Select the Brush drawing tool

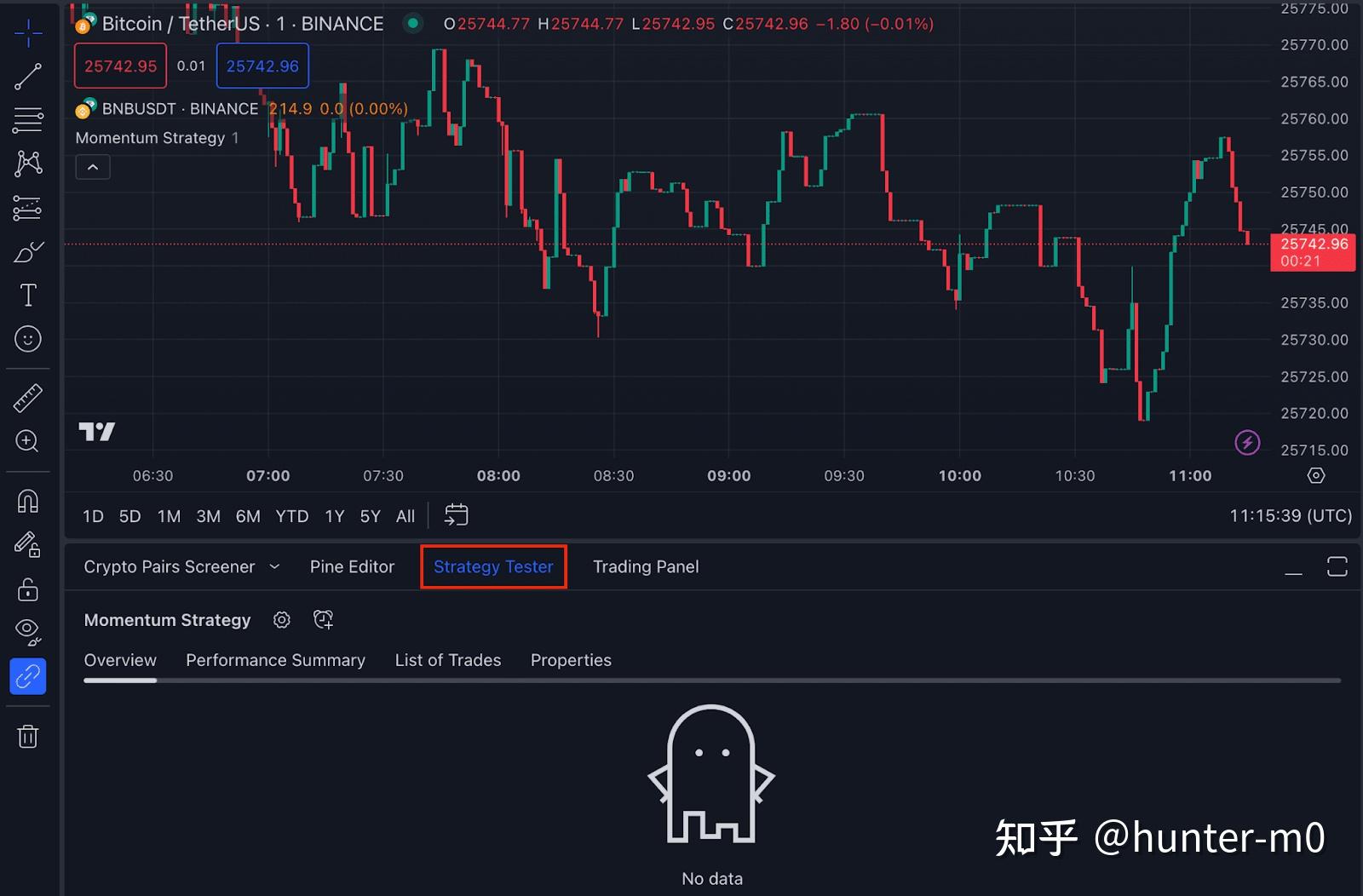[28, 251]
